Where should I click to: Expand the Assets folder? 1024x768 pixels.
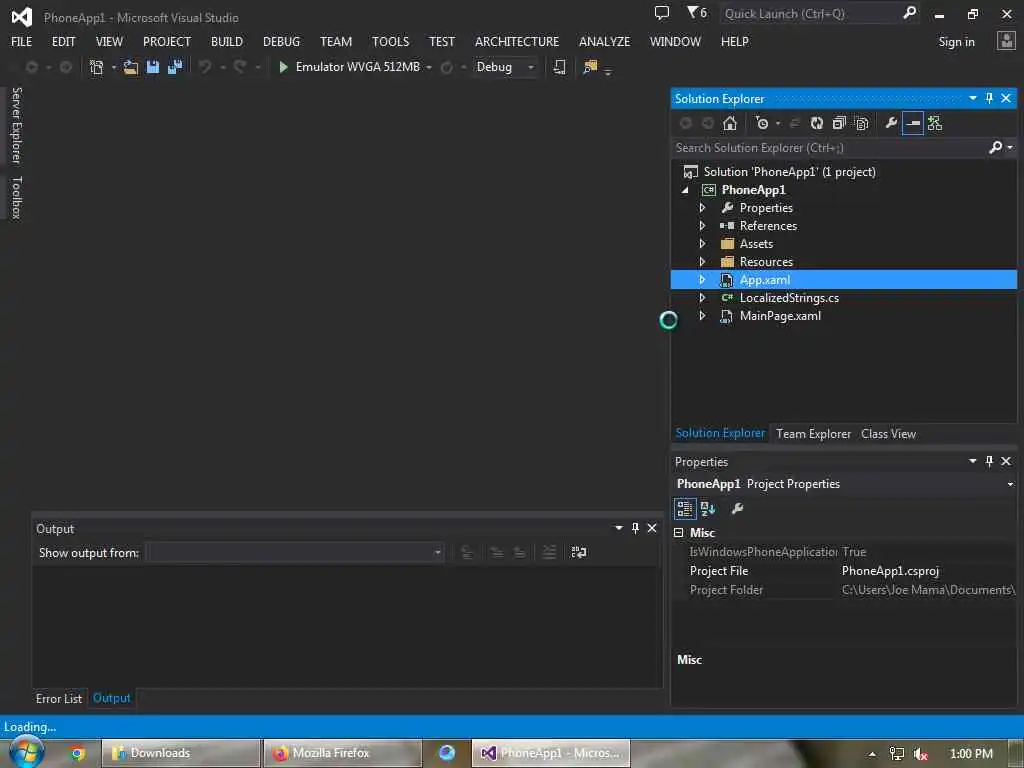click(702, 244)
